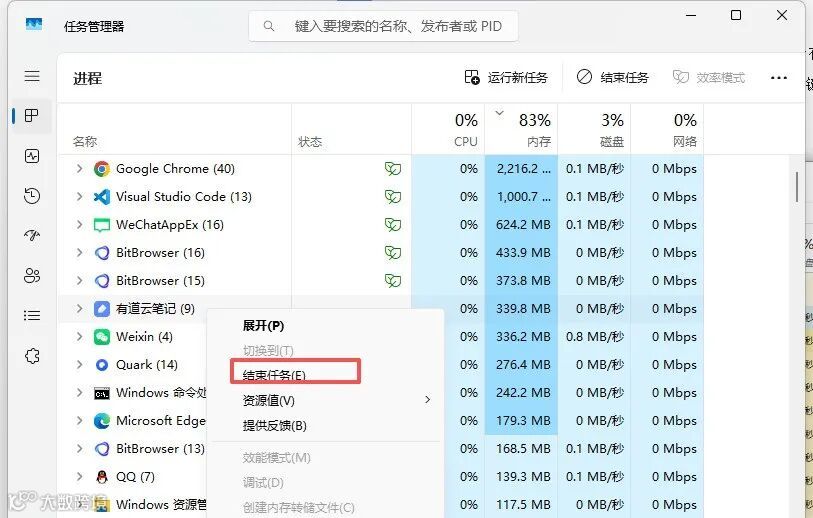Click the 效率模式 toolbar button

point(709,77)
